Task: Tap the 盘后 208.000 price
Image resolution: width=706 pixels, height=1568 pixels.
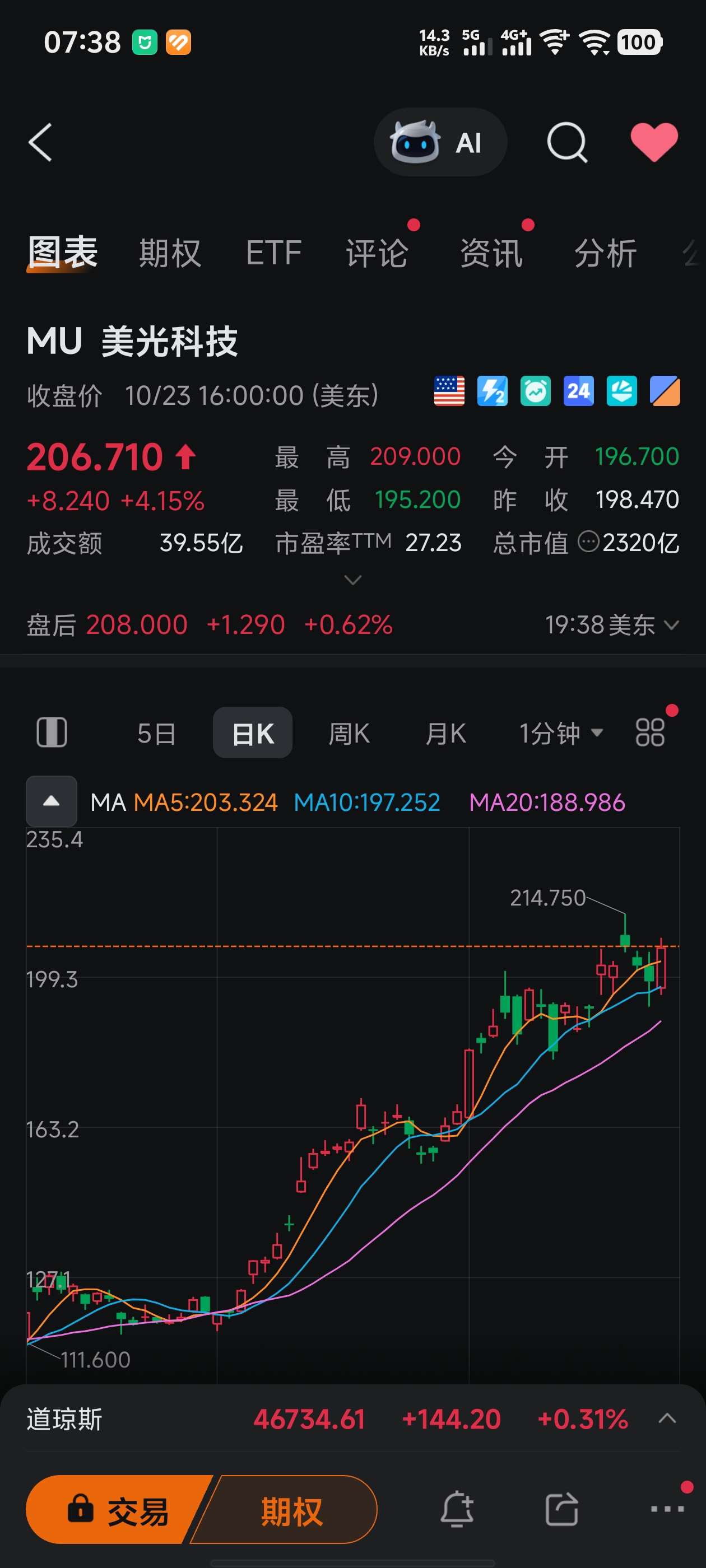Action: 137,625
